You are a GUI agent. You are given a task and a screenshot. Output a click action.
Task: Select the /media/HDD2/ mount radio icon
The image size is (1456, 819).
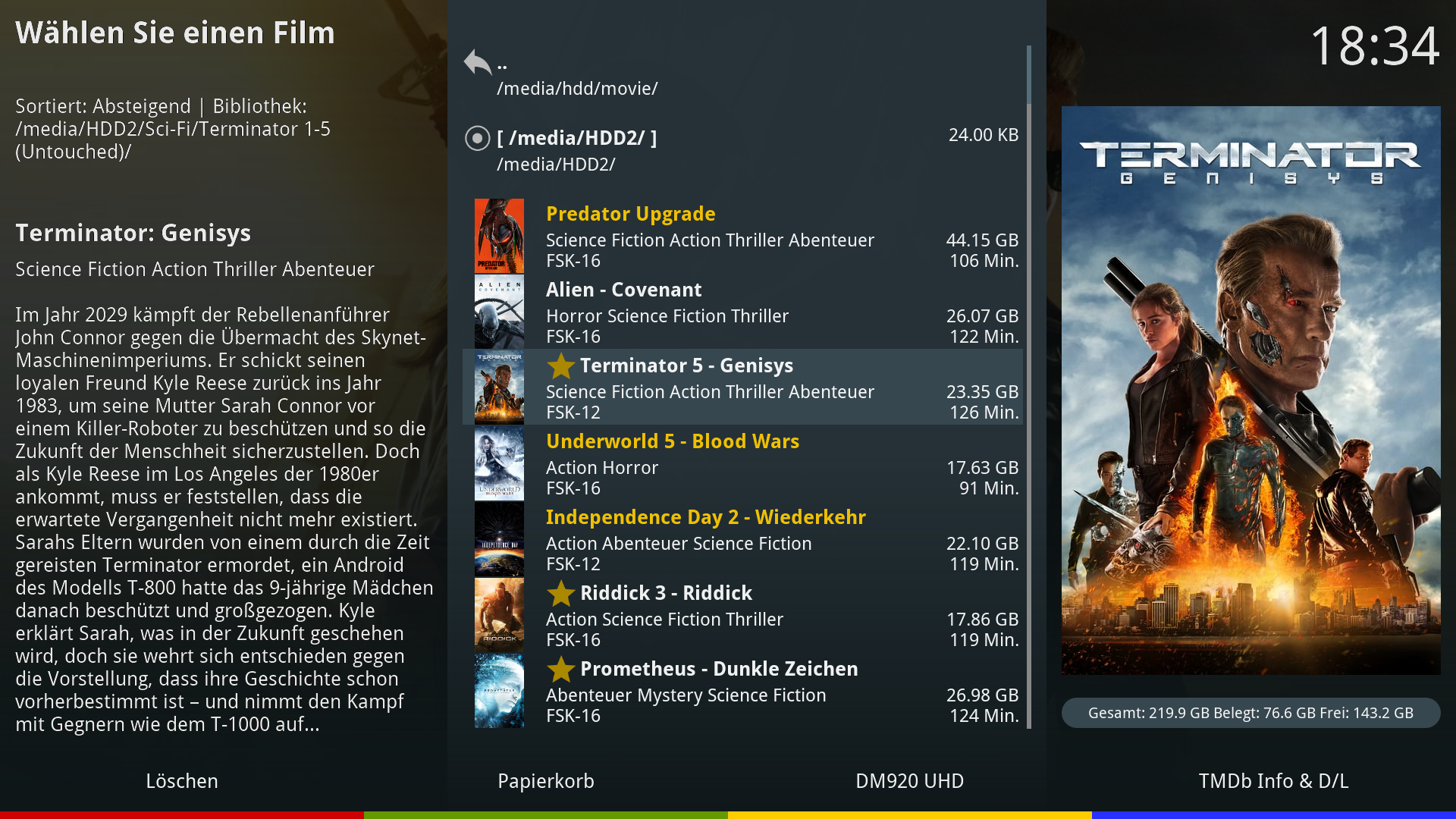[477, 138]
